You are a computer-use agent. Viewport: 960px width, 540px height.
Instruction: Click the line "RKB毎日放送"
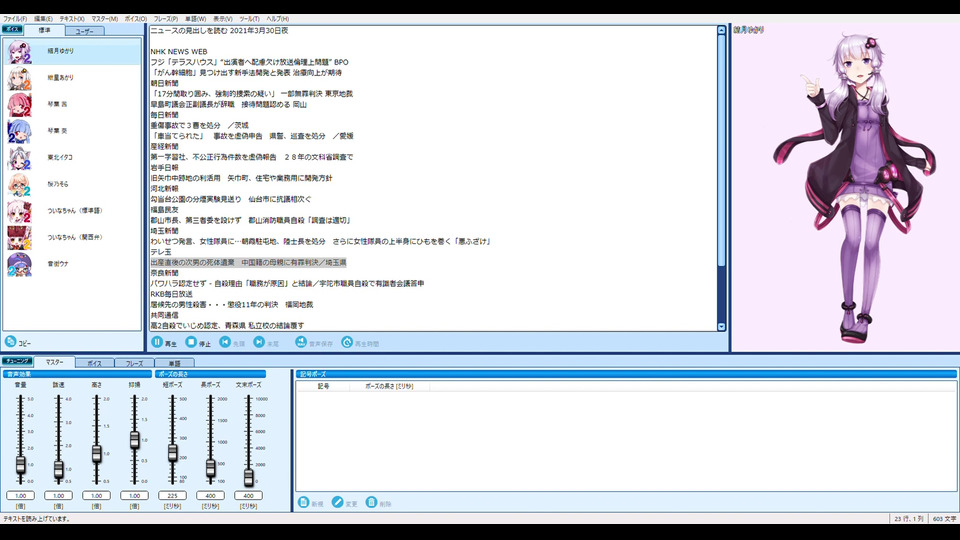click(171, 294)
